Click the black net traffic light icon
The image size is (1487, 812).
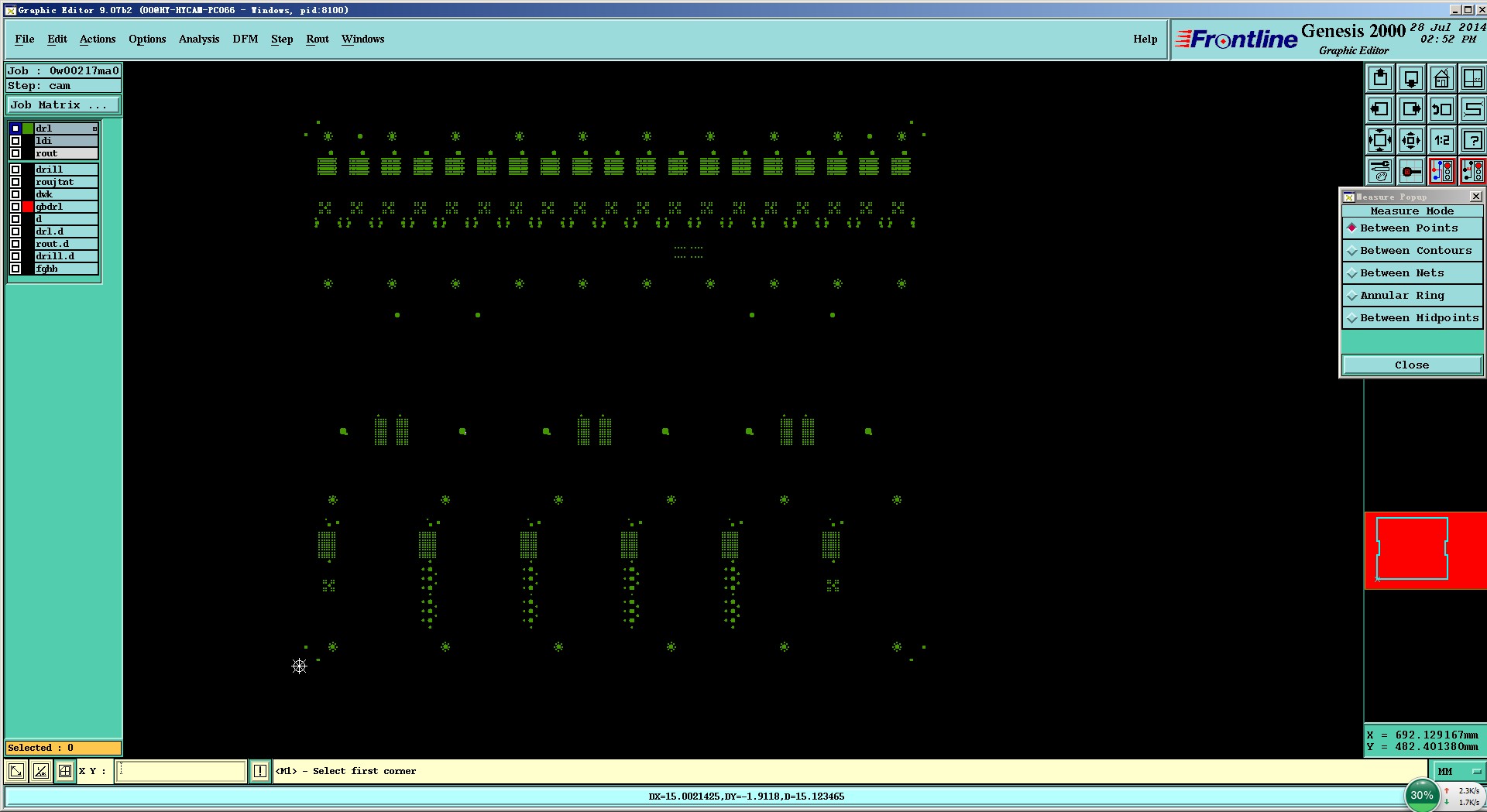click(1472, 171)
